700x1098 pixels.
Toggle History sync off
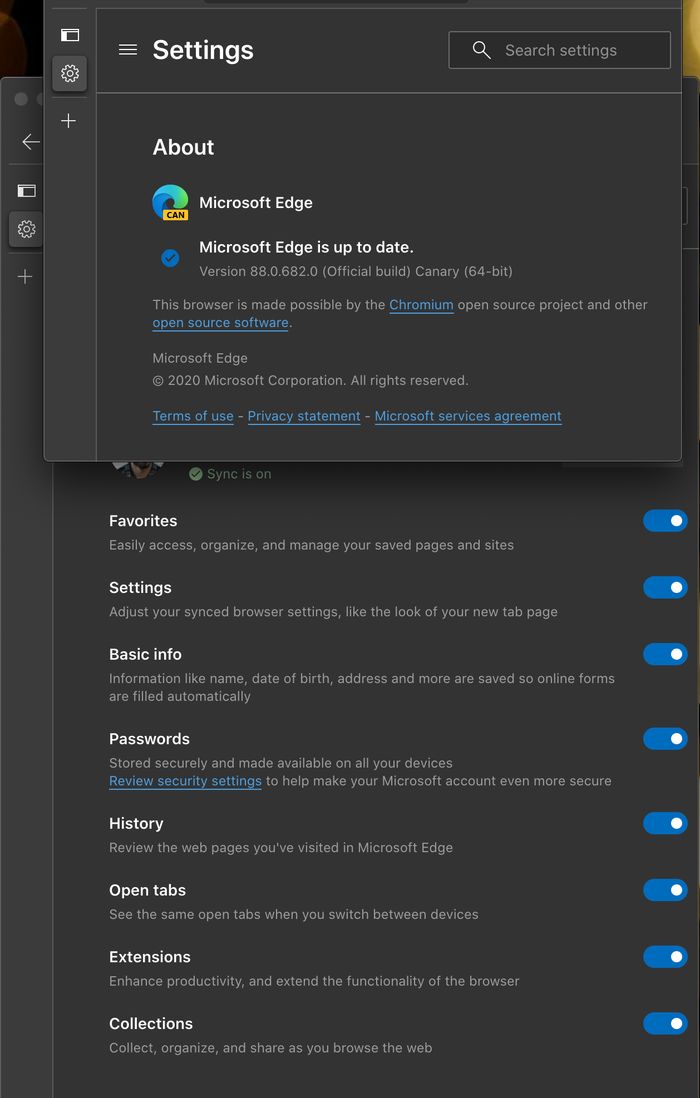665,824
